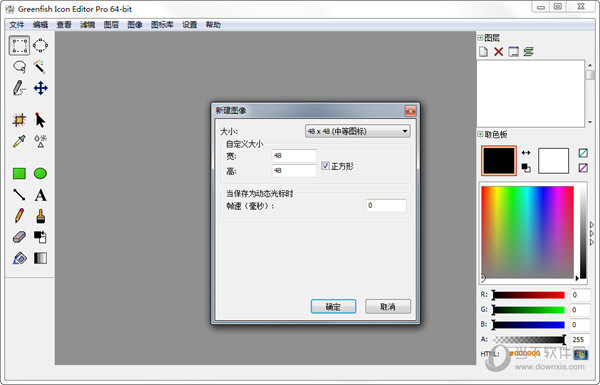Pick a color in the spectrum field
The height and width of the screenshot is (385, 600).
[527, 232]
